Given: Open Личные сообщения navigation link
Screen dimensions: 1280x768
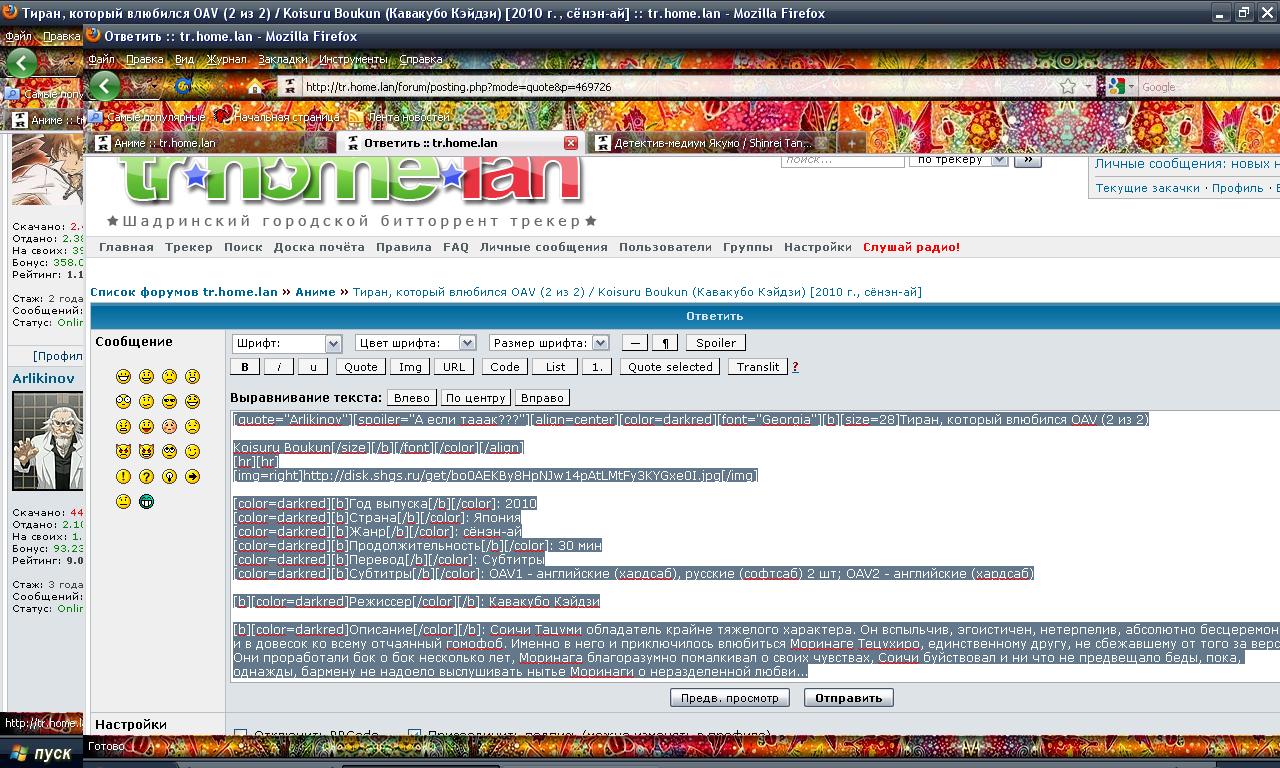Looking at the screenshot, I should [x=544, y=247].
